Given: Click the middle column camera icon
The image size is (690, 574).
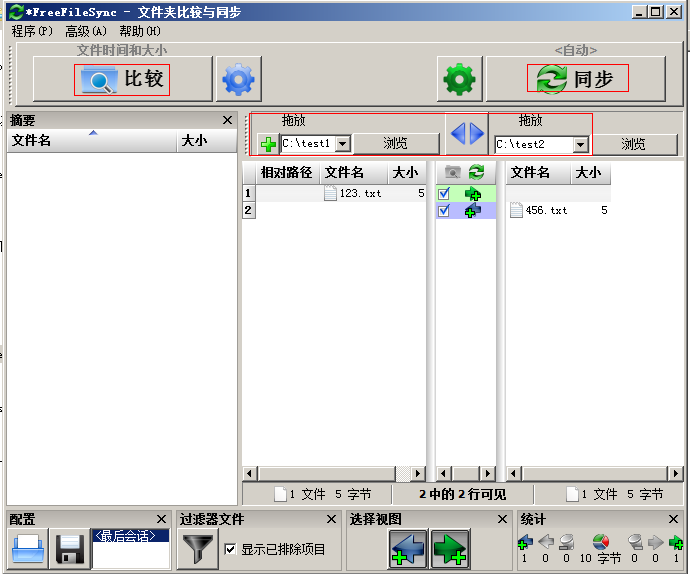Looking at the screenshot, I should (x=452, y=172).
